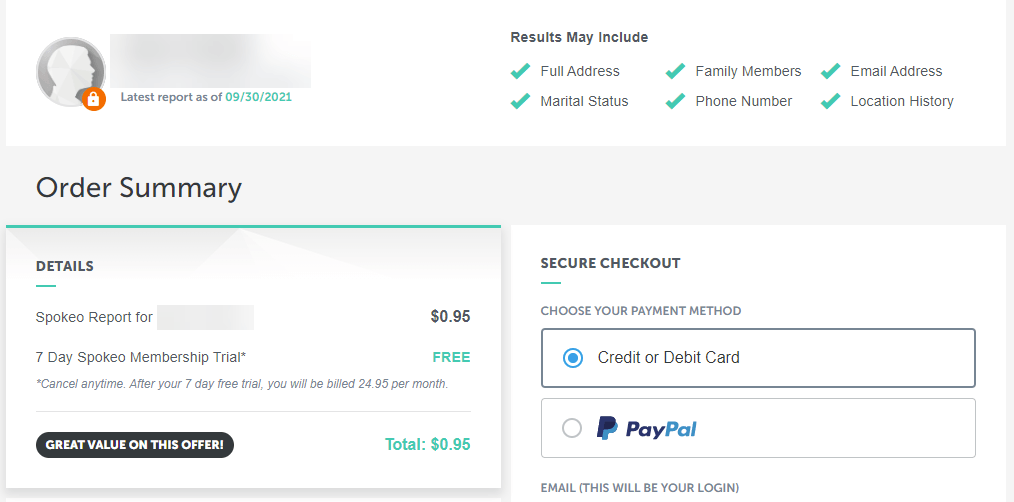Image resolution: width=1014 pixels, height=502 pixels.
Task: Select the PayPal radio button
Action: click(572, 428)
